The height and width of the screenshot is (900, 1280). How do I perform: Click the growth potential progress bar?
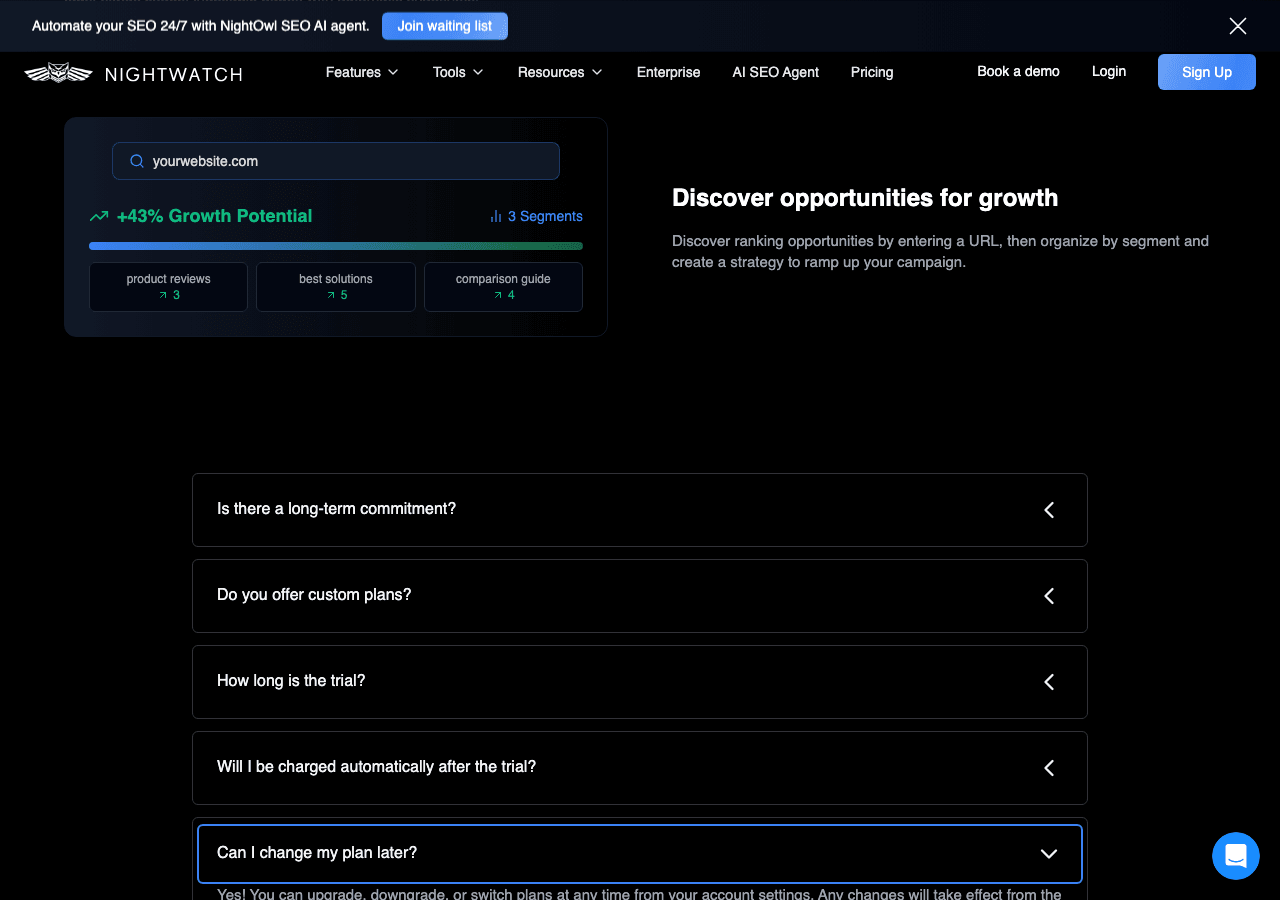pos(336,246)
